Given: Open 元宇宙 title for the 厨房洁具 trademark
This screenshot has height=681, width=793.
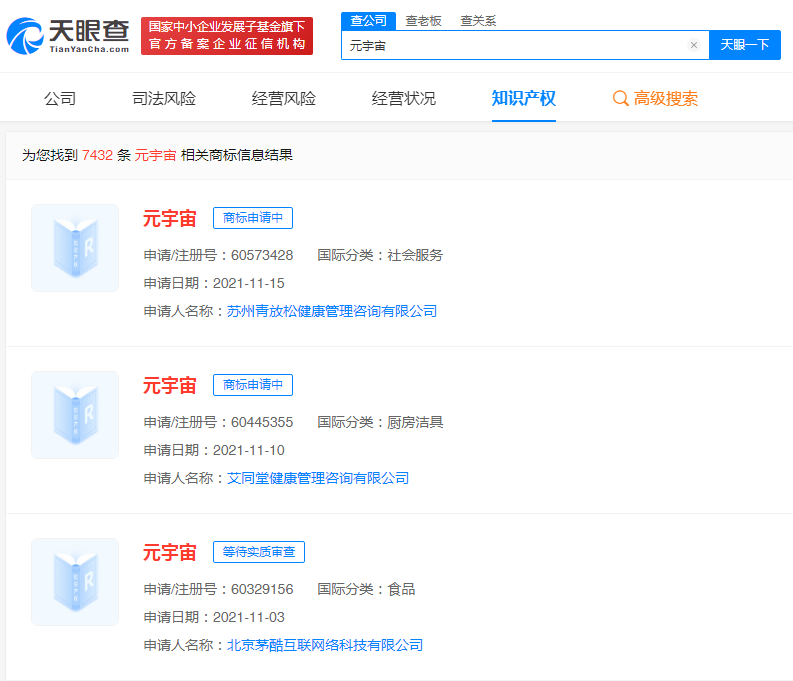Looking at the screenshot, I should pos(169,385).
